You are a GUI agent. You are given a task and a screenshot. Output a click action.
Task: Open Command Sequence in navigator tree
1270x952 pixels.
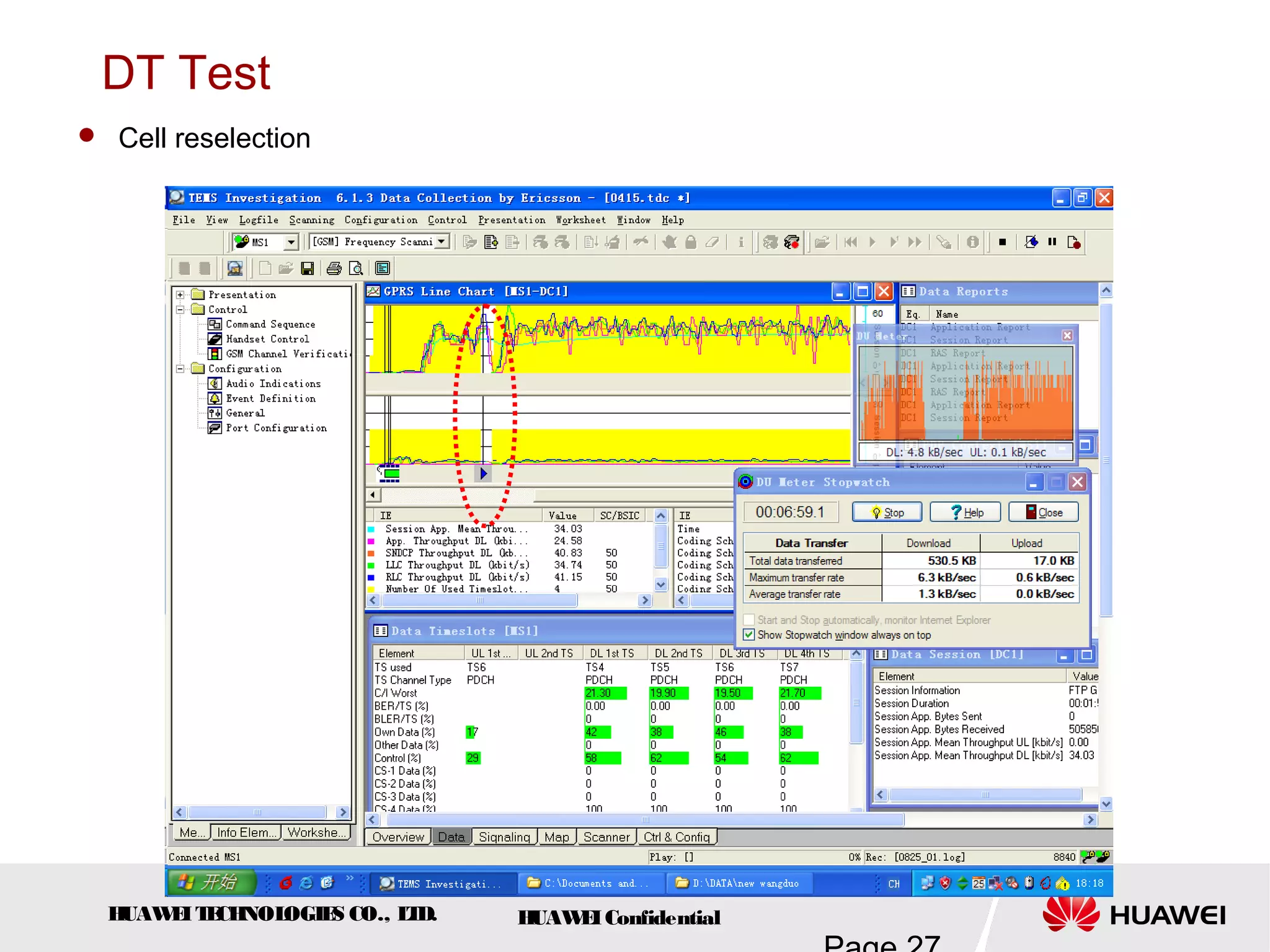[270, 324]
